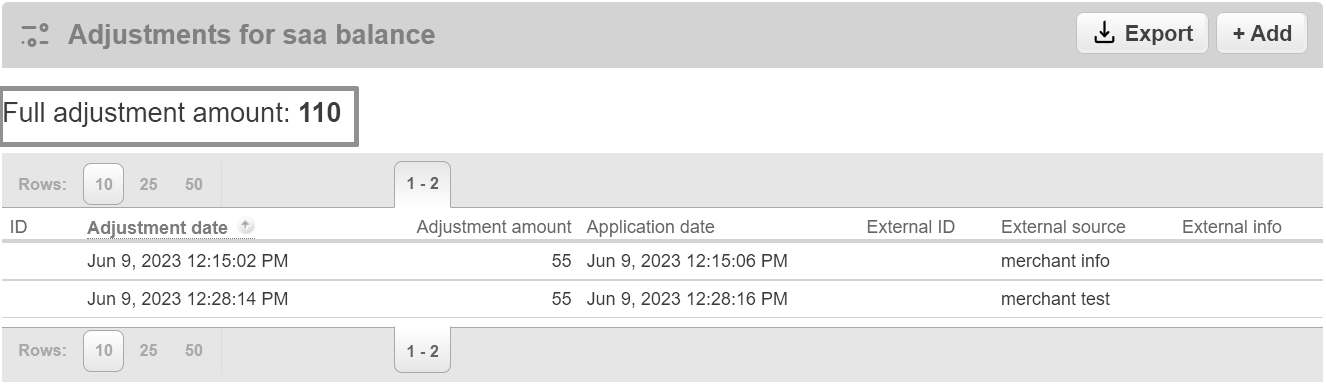The image size is (1326, 386).
Task: Export the adjustments list
Action: (1143, 33)
